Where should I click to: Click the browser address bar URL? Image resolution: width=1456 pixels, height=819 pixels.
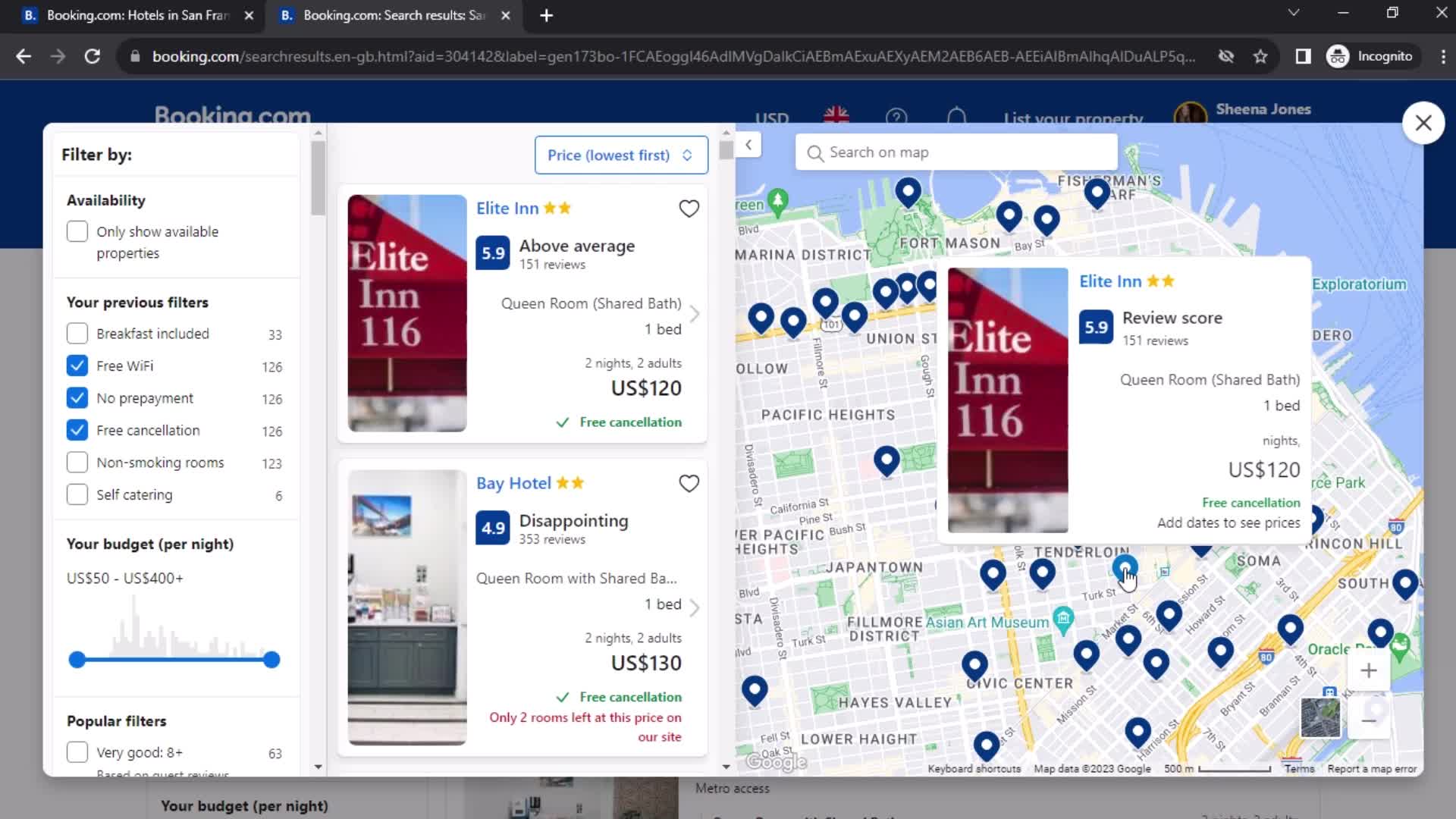coord(673,56)
